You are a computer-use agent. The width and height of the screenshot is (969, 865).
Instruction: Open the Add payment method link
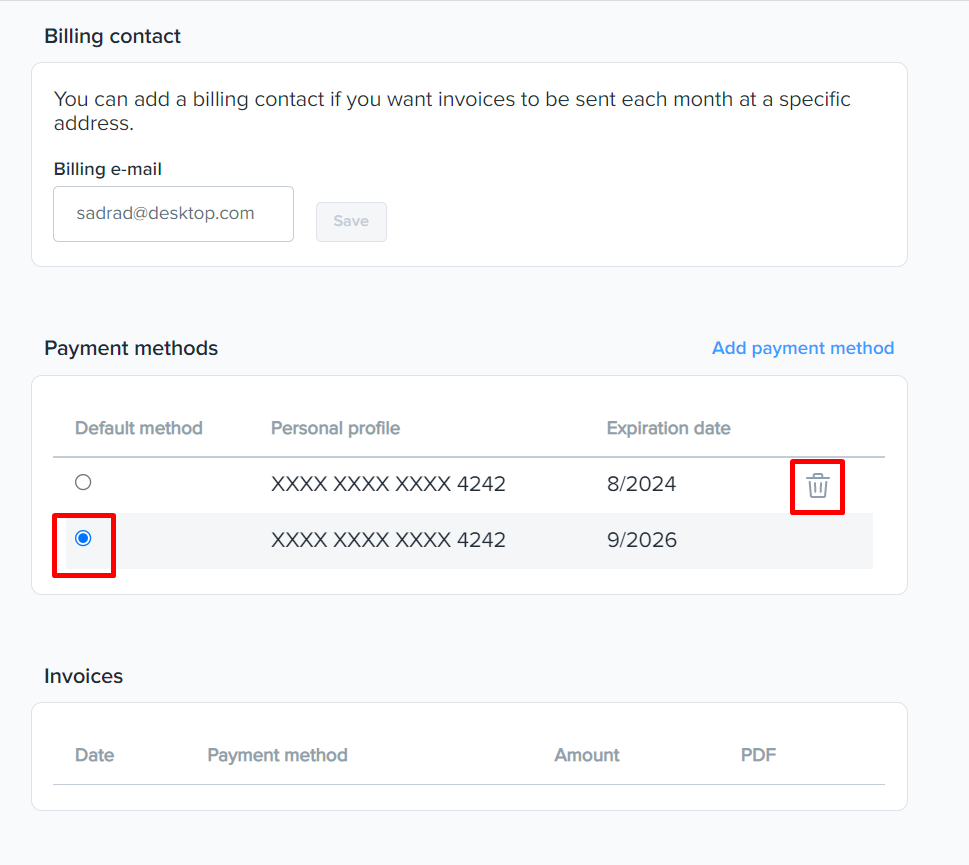click(x=802, y=348)
